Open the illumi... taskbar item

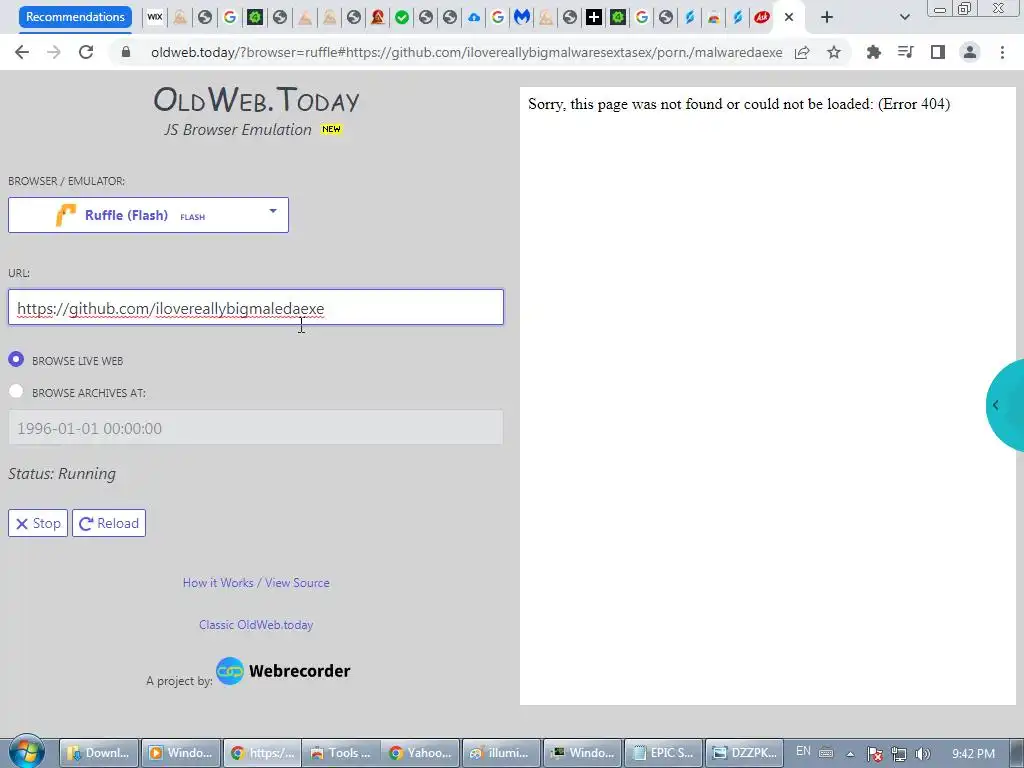(x=502, y=753)
